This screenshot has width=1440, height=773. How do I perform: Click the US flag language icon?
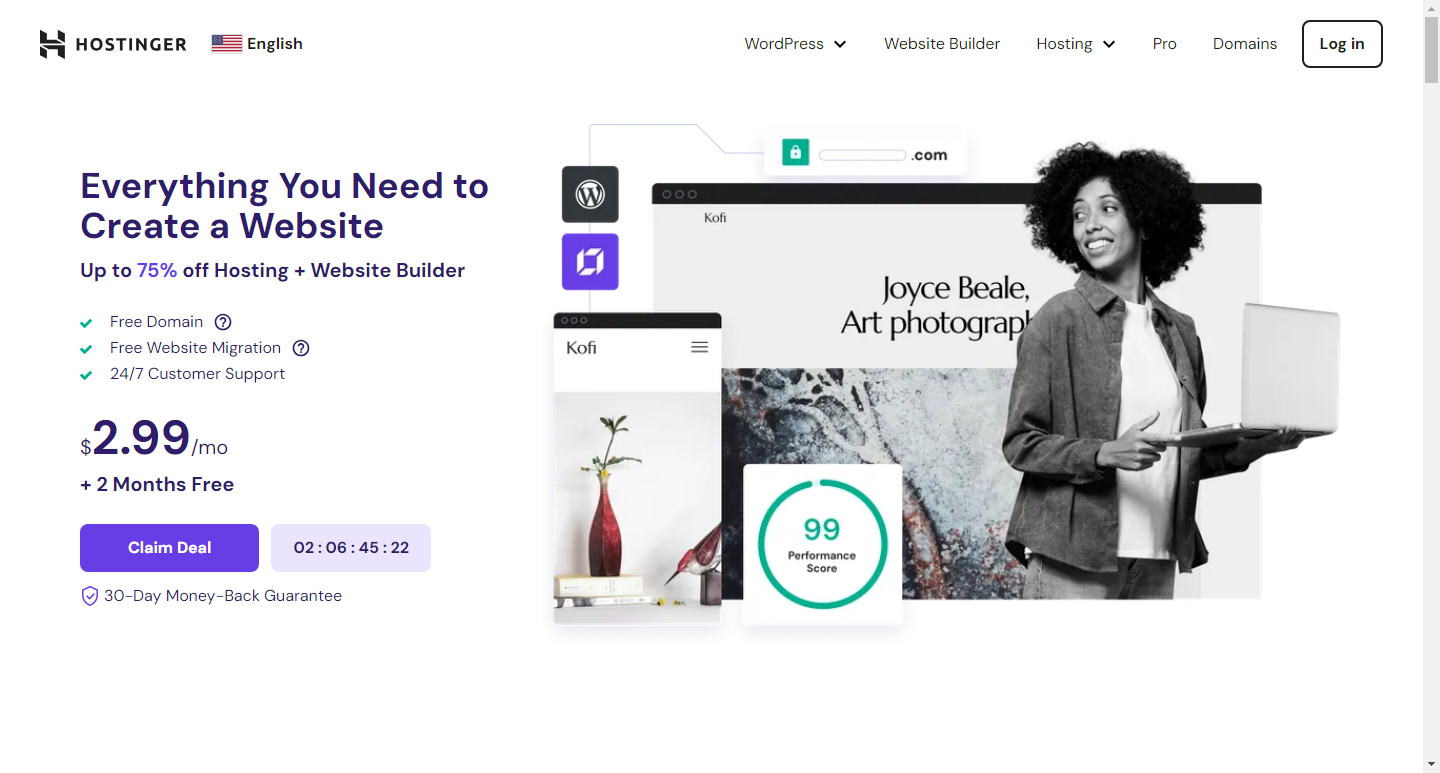click(x=227, y=44)
